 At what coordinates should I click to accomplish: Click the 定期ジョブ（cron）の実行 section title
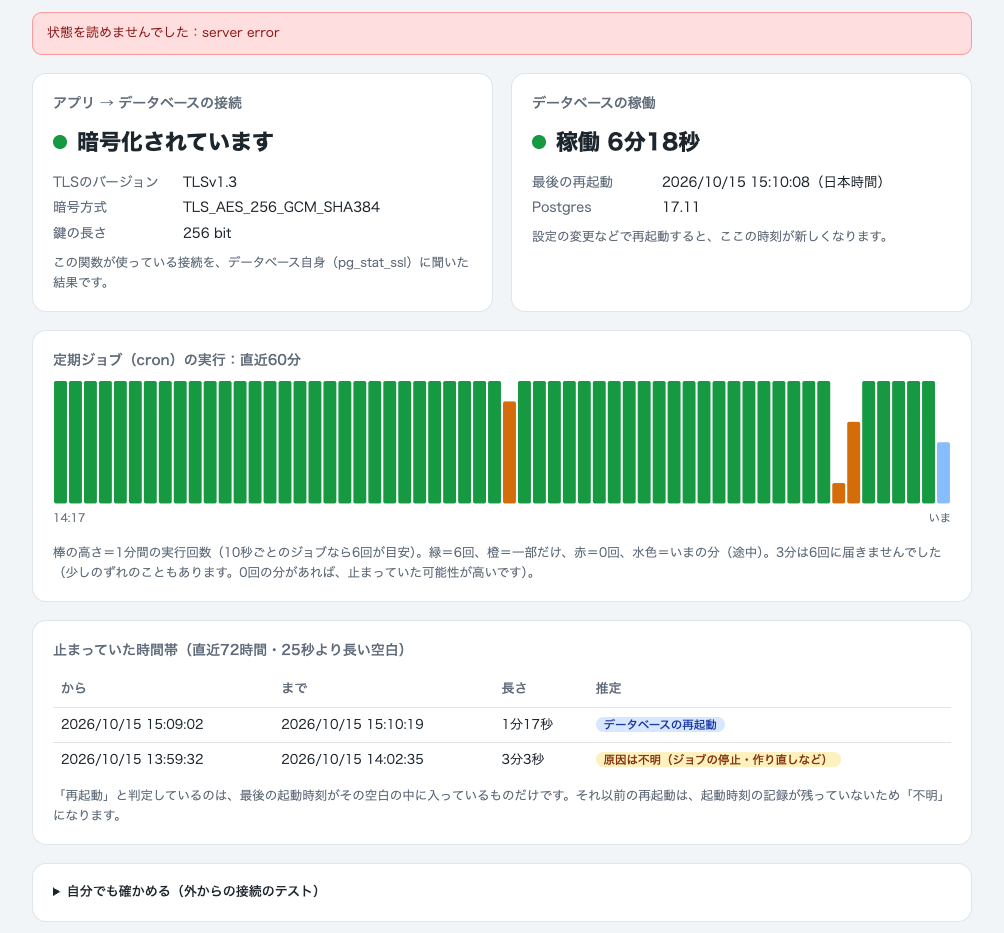tap(177, 360)
